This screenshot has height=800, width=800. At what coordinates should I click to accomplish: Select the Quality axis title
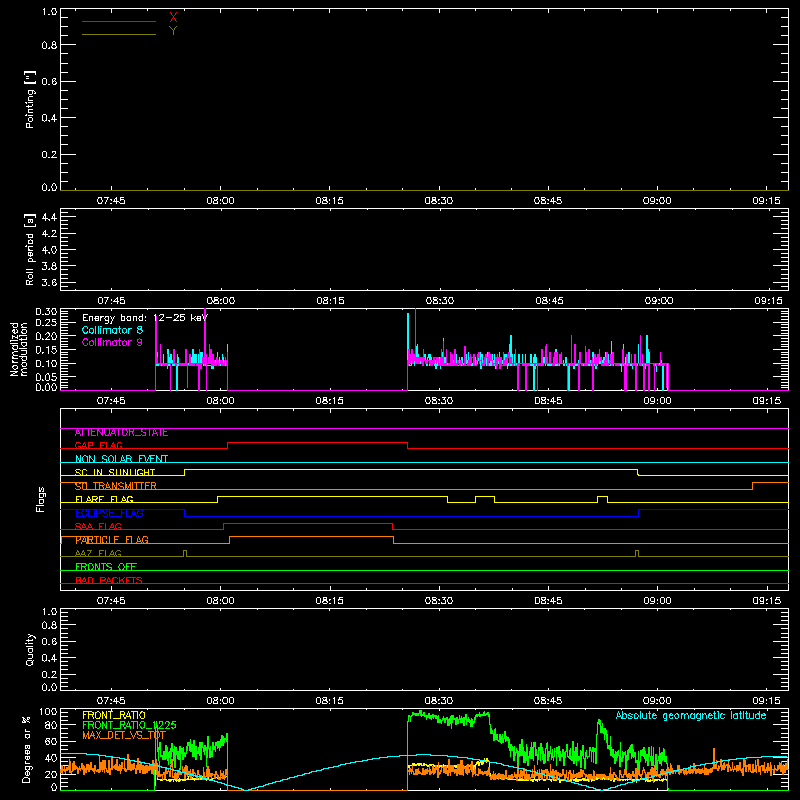coord(30,649)
